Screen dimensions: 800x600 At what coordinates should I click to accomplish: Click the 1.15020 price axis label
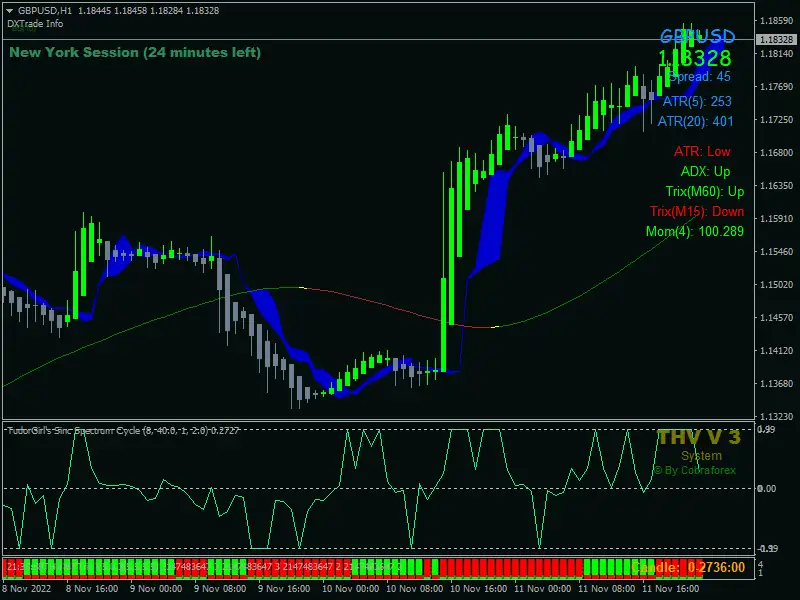(x=777, y=285)
